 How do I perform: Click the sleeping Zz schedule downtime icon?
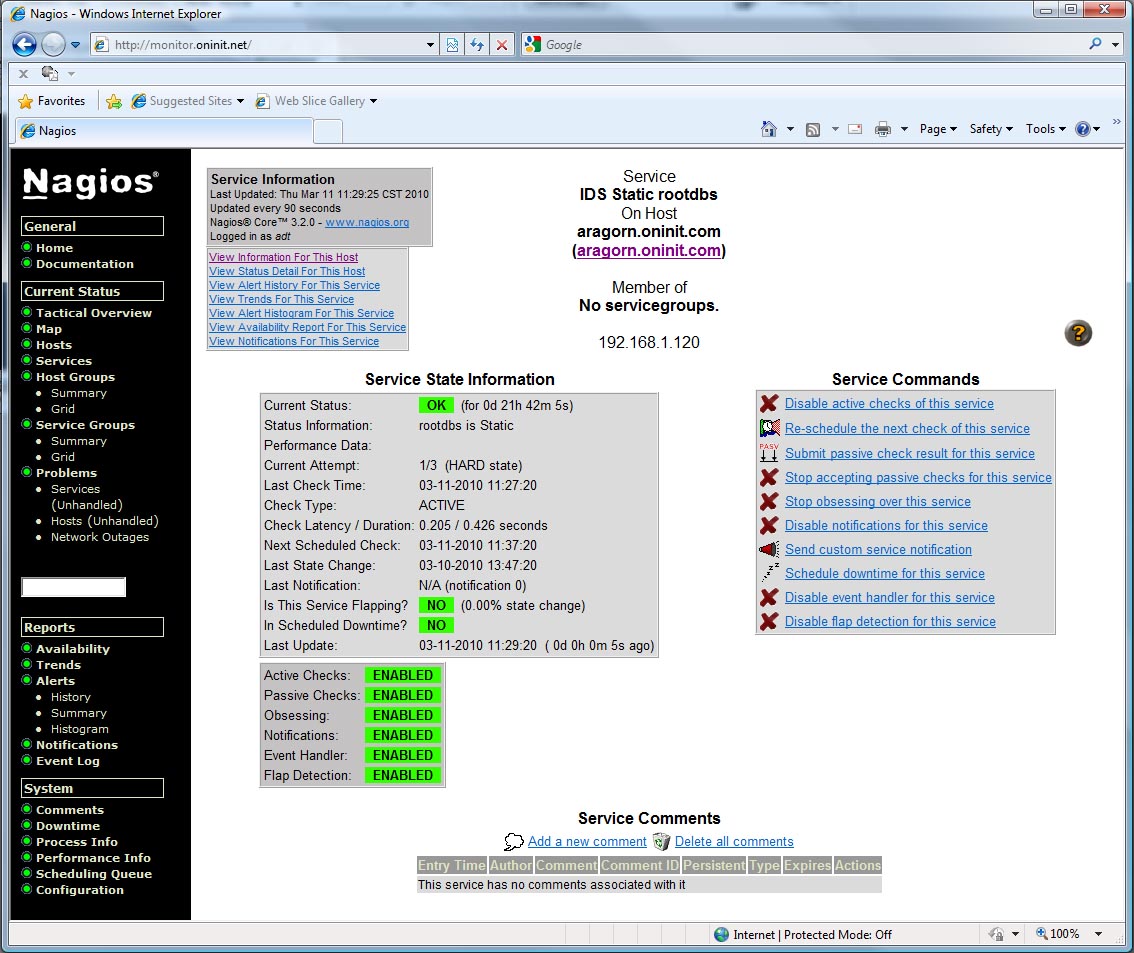tap(770, 573)
